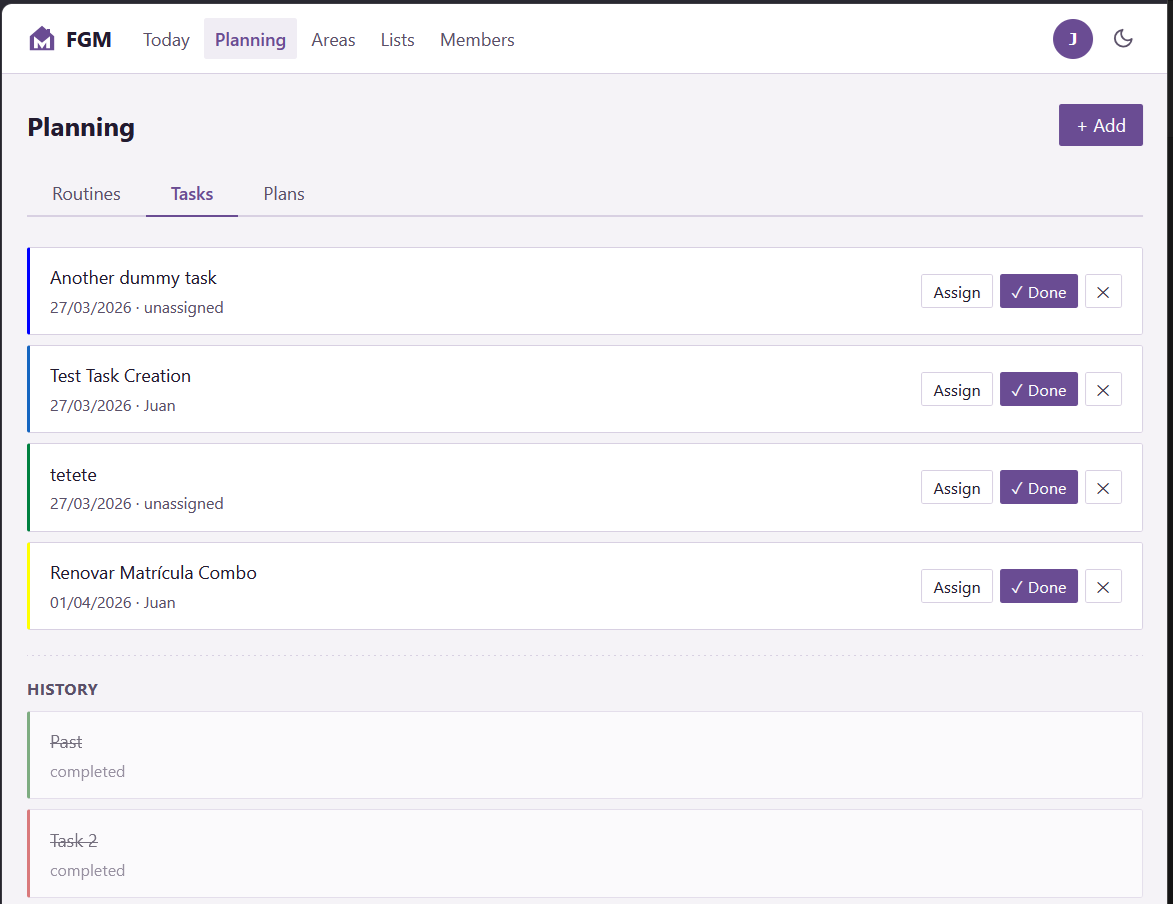Switch to the Routines tab
The height and width of the screenshot is (904, 1173).
click(86, 194)
